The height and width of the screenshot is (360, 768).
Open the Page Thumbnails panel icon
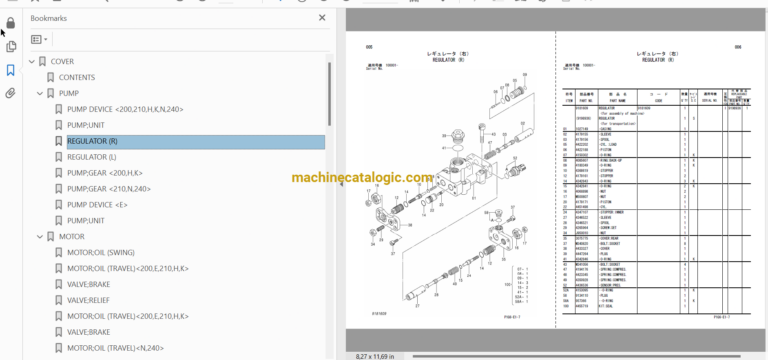(11, 47)
